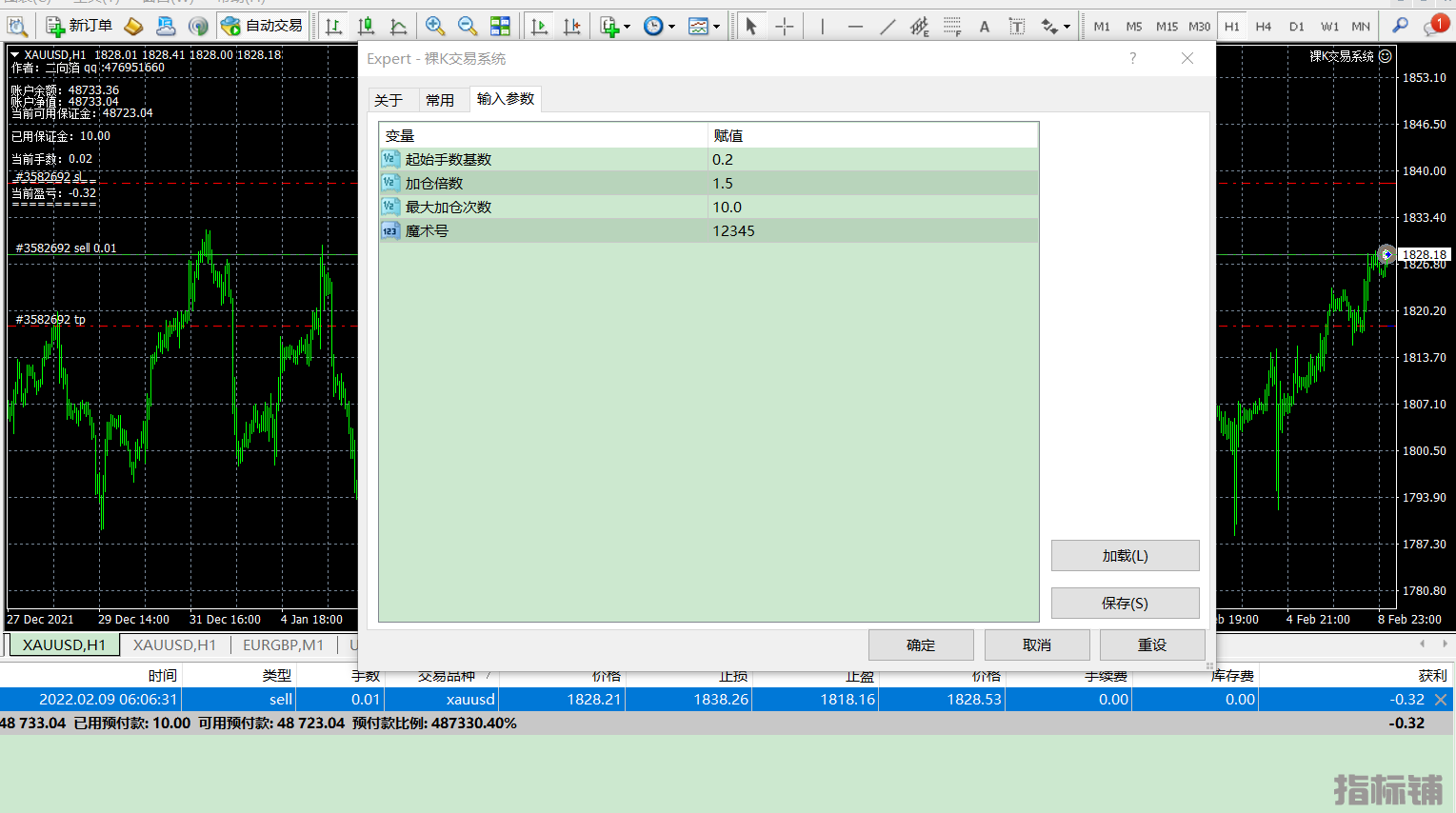
Task: Click the 确定 OK button
Action: [x=921, y=644]
